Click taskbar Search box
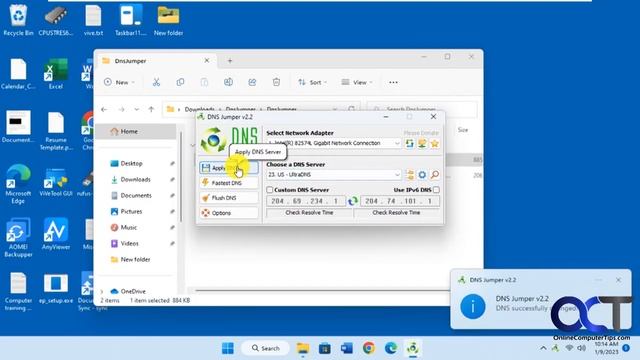Screen dimensions: 640x360 click(x=265, y=348)
